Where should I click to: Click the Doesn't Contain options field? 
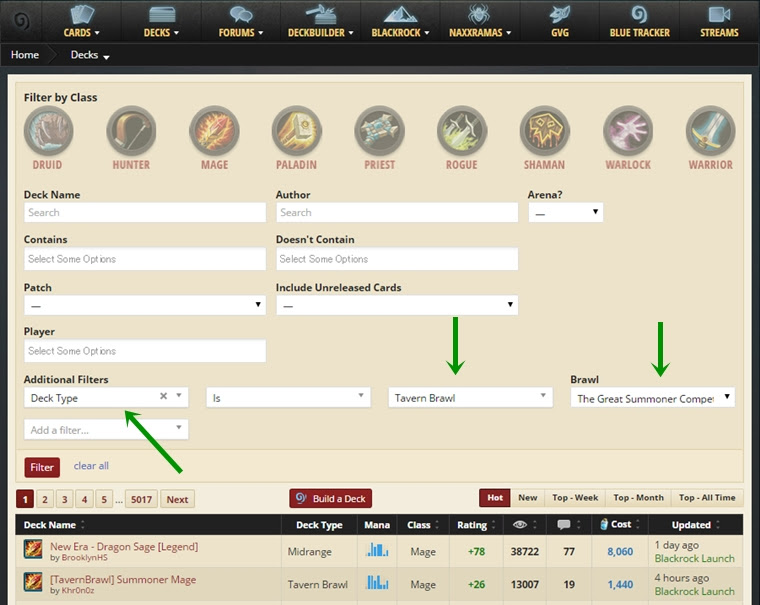(x=397, y=259)
